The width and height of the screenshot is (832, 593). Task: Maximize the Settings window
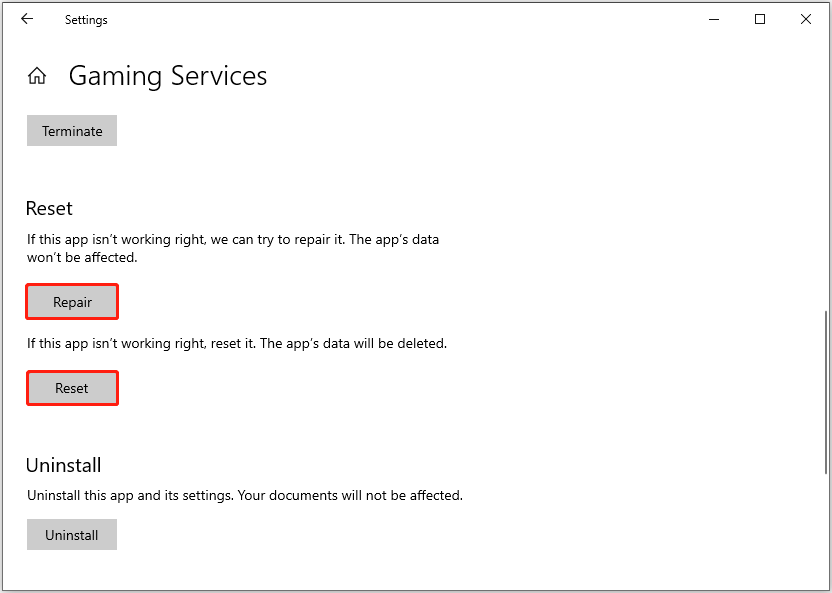coord(759,19)
